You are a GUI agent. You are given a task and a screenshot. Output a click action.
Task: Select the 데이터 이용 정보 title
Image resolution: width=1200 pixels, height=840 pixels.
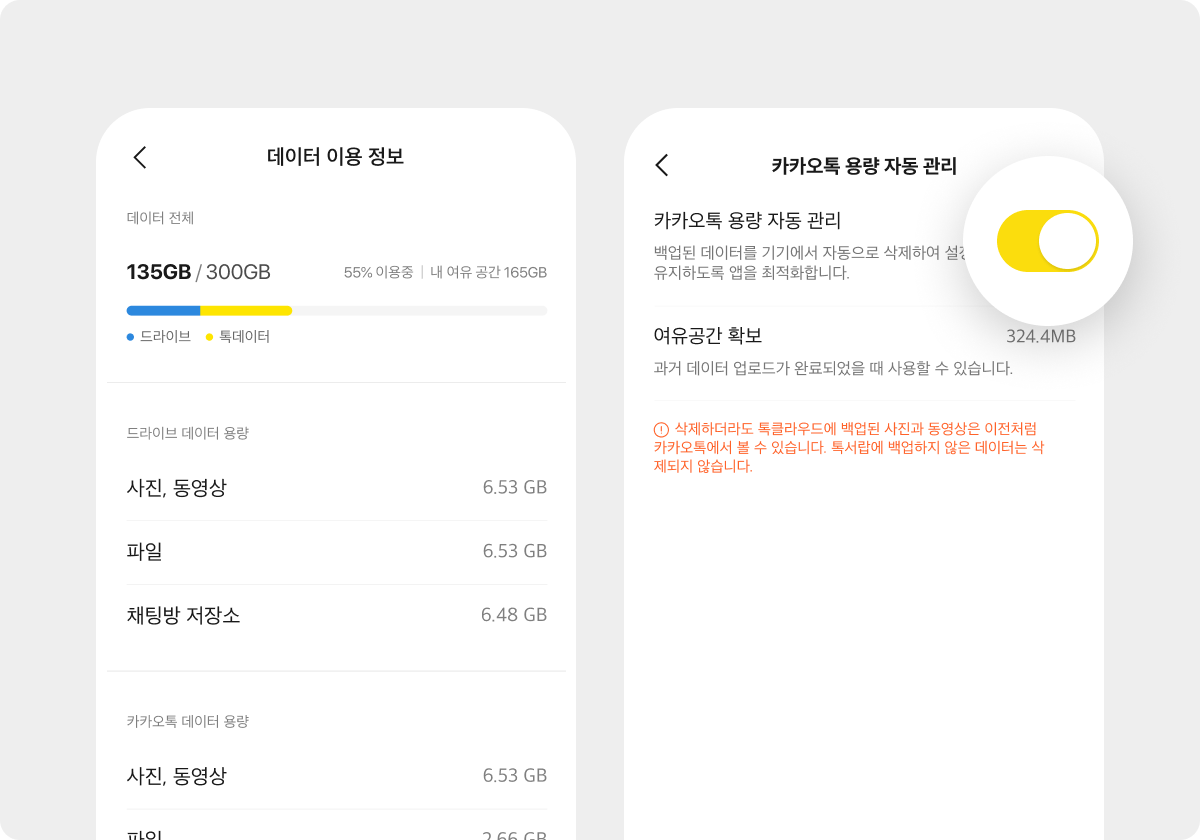tap(337, 156)
